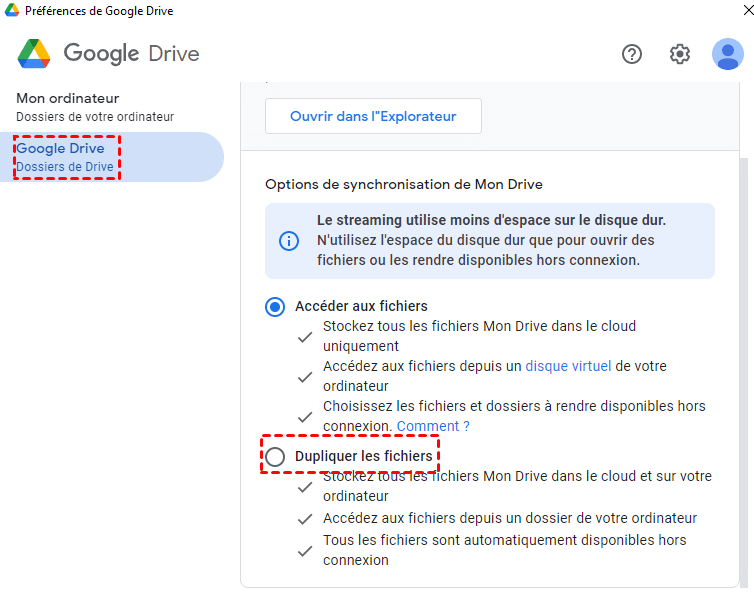Image resolution: width=754 pixels, height=596 pixels.
Task: Click checkmark beside 'Accédez aux fichiers depuis un disque virtuel'
Action: (x=305, y=377)
